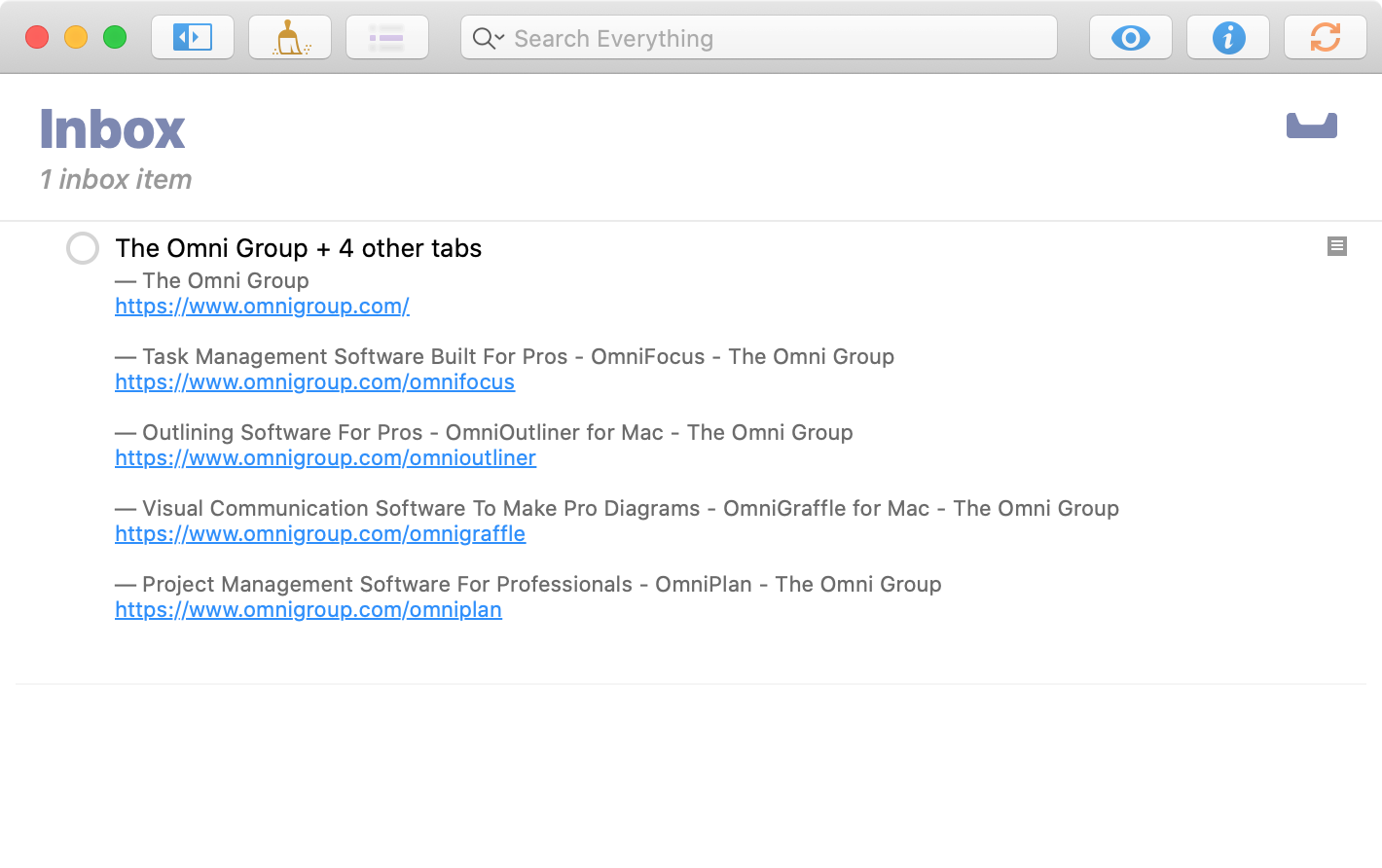Screen dimensions: 1382x868
Task: Click the note line '— The Omni Group'
Action: [x=212, y=280]
